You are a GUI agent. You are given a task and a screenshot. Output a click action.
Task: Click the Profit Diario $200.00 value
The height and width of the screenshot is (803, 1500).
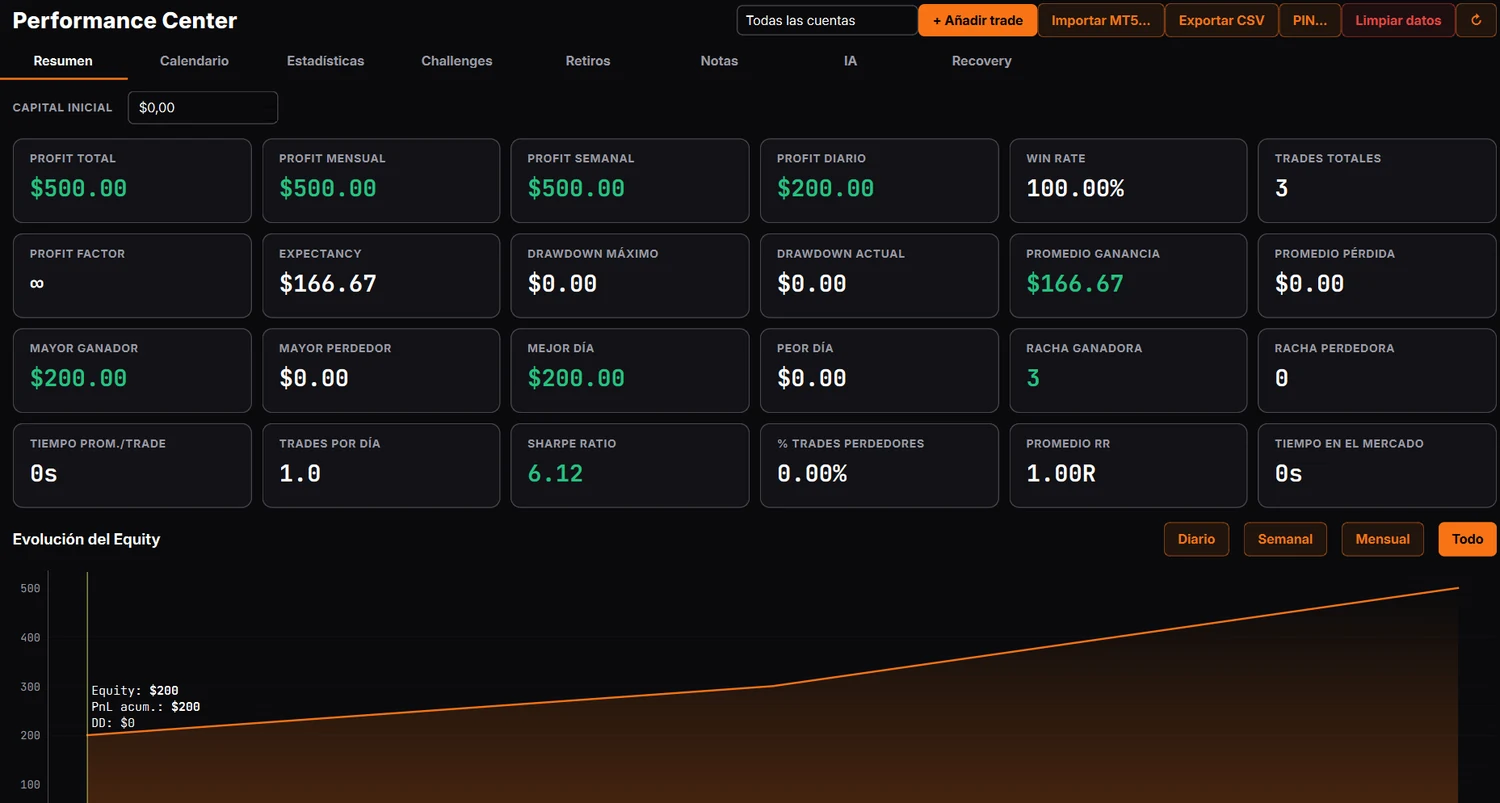(825, 188)
